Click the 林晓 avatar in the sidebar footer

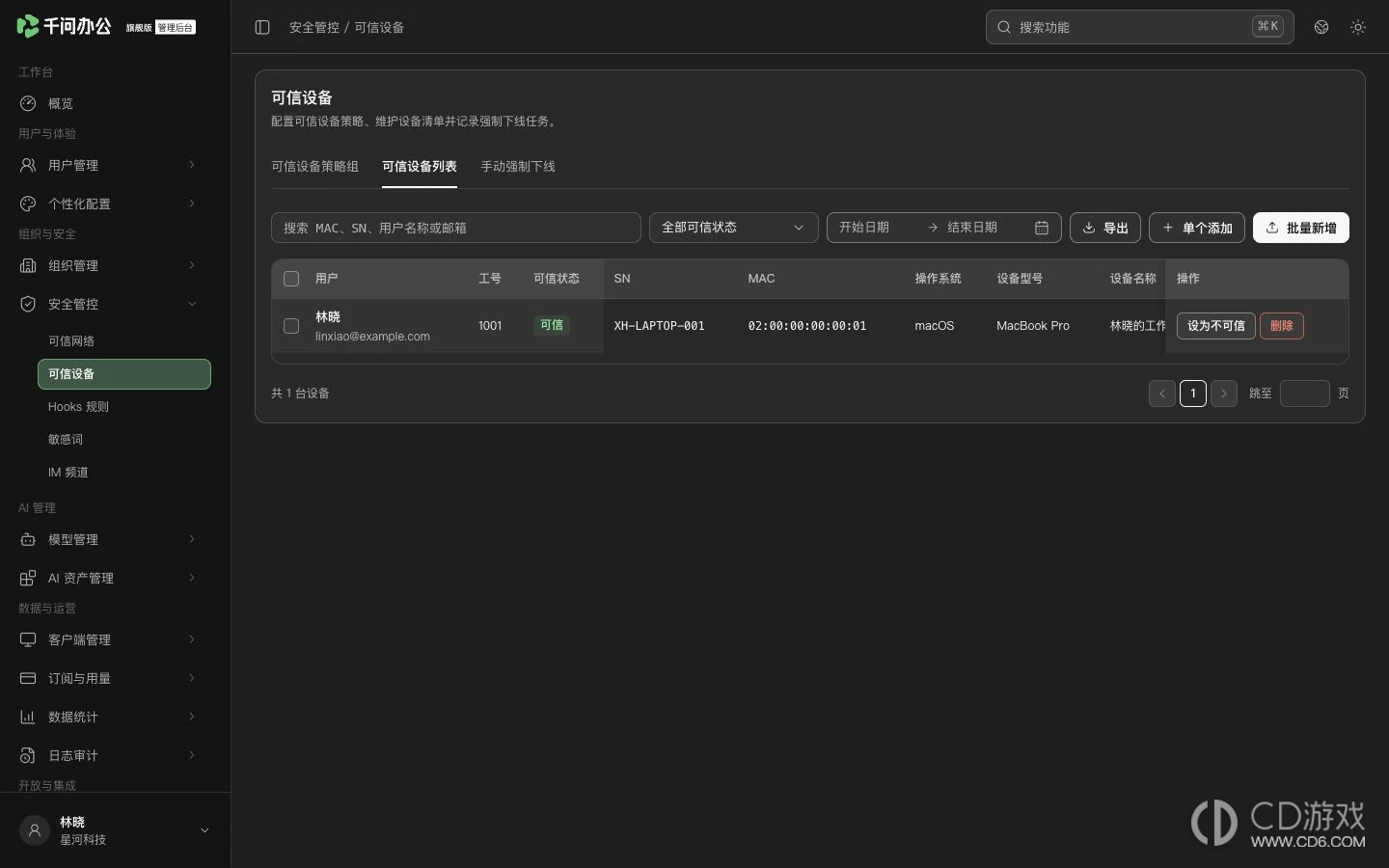tap(35, 830)
